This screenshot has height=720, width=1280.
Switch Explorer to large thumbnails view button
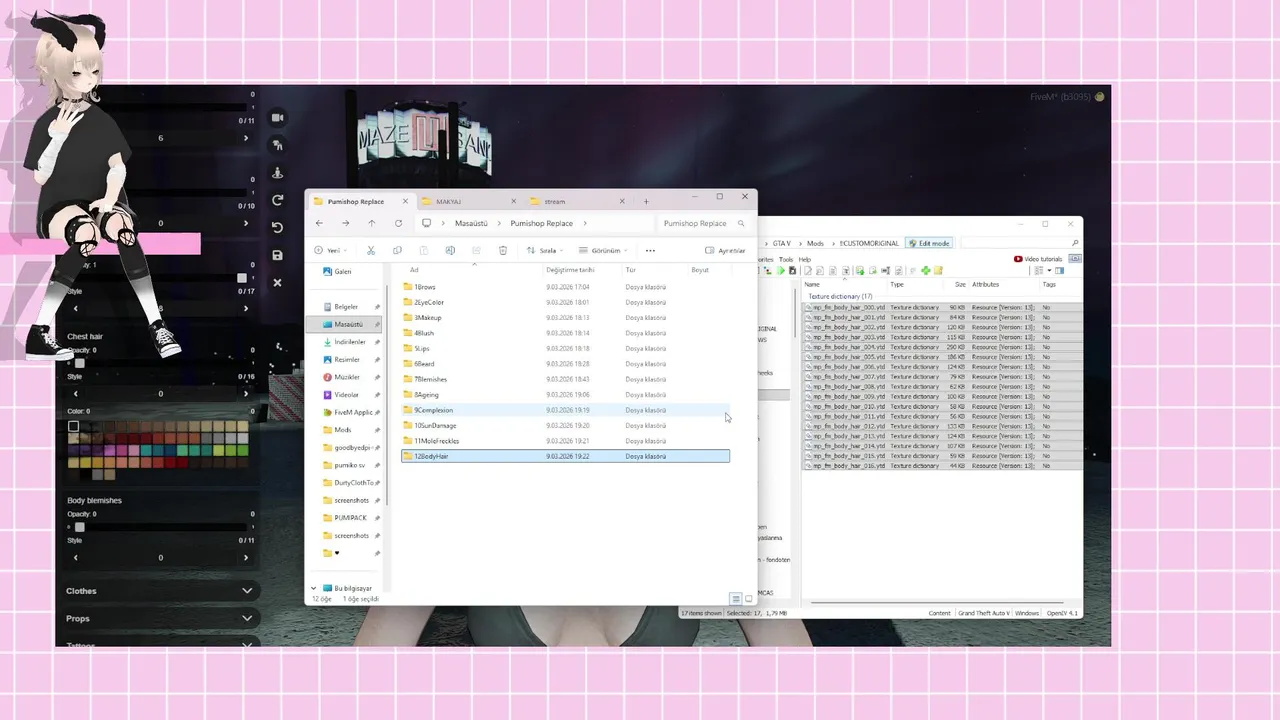pos(748,599)
